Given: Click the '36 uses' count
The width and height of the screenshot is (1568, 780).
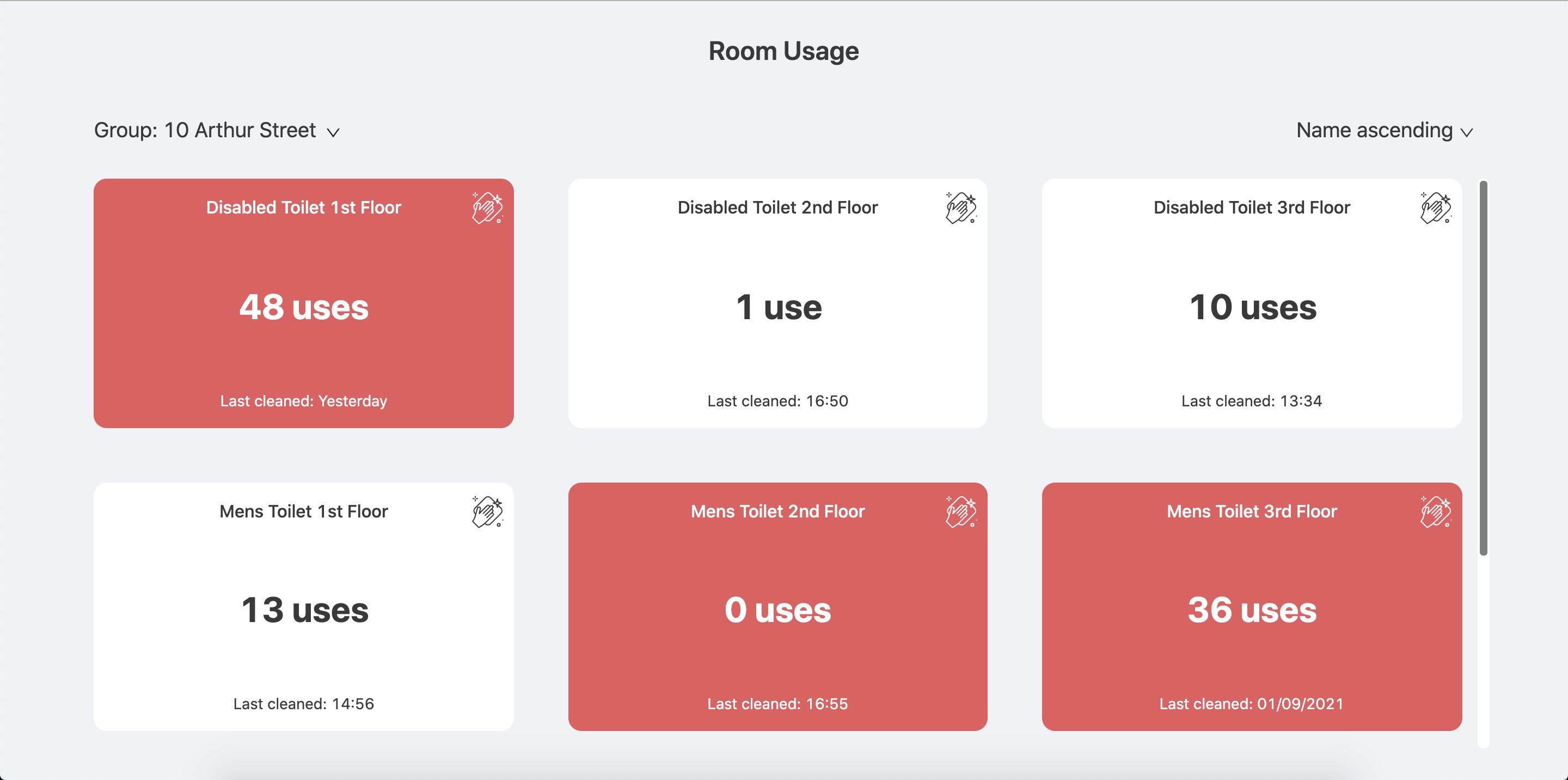Looking at the screenshot, I should pyautogui.click(x=1252, y=610).
